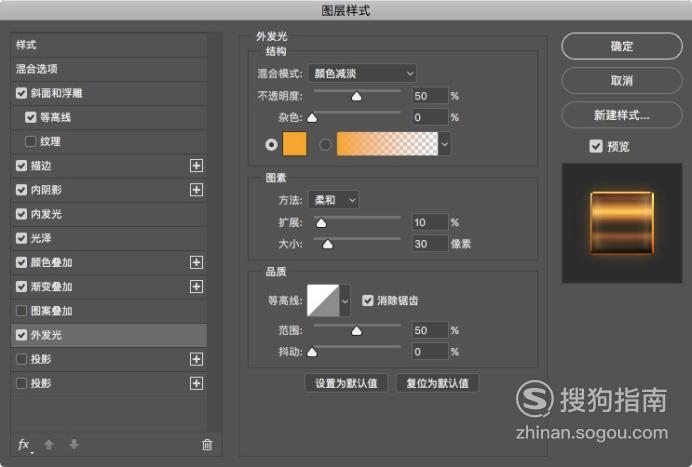Select the gradient radio button
The image size is (692, 467).
[325, 144]
